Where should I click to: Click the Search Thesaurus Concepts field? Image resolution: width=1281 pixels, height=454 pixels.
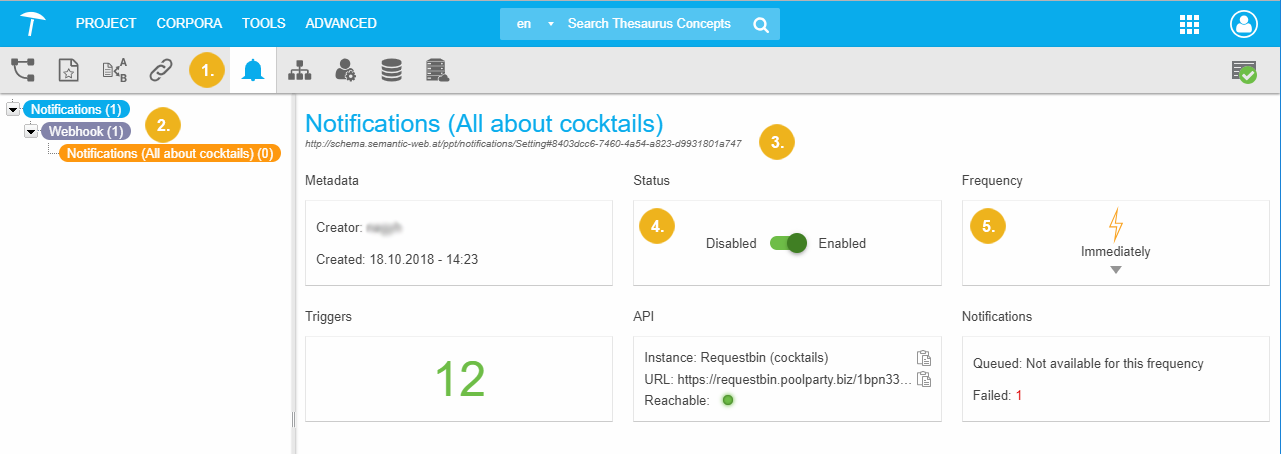(649, 23)
